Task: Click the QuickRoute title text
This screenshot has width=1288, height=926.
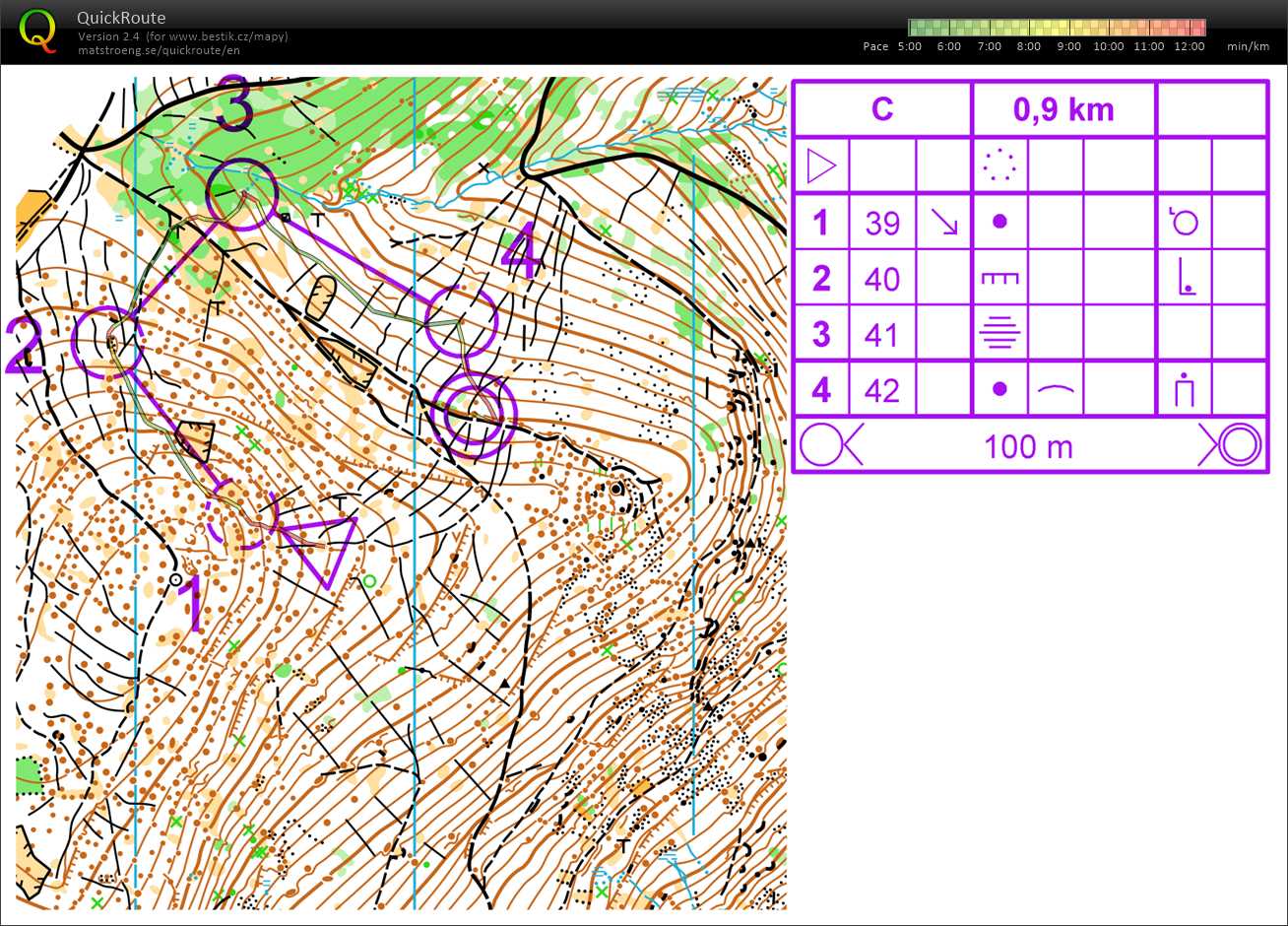Action: tap(121, 18)
